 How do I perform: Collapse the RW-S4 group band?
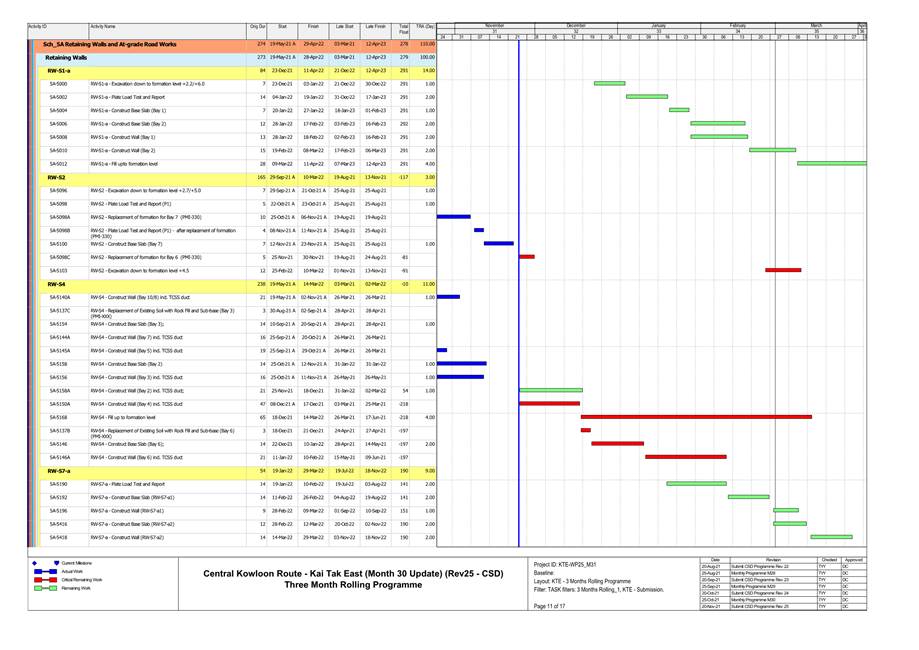(56, 284)
